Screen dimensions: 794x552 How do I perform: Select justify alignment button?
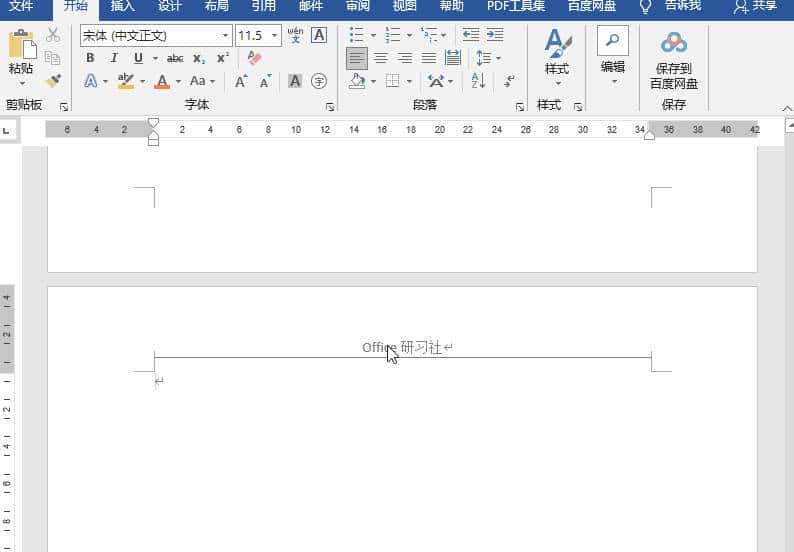click(429, 58)
